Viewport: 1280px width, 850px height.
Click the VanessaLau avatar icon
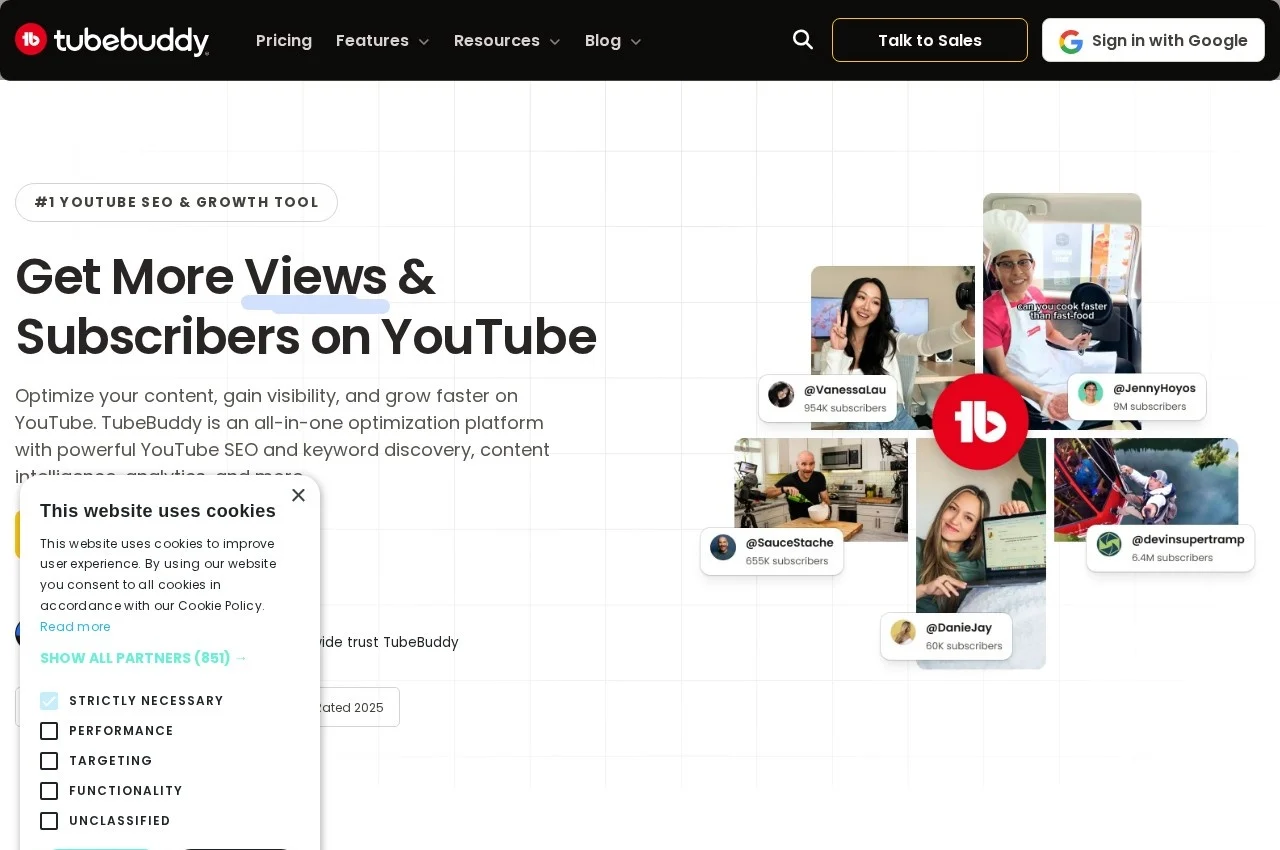click(781, 394)
